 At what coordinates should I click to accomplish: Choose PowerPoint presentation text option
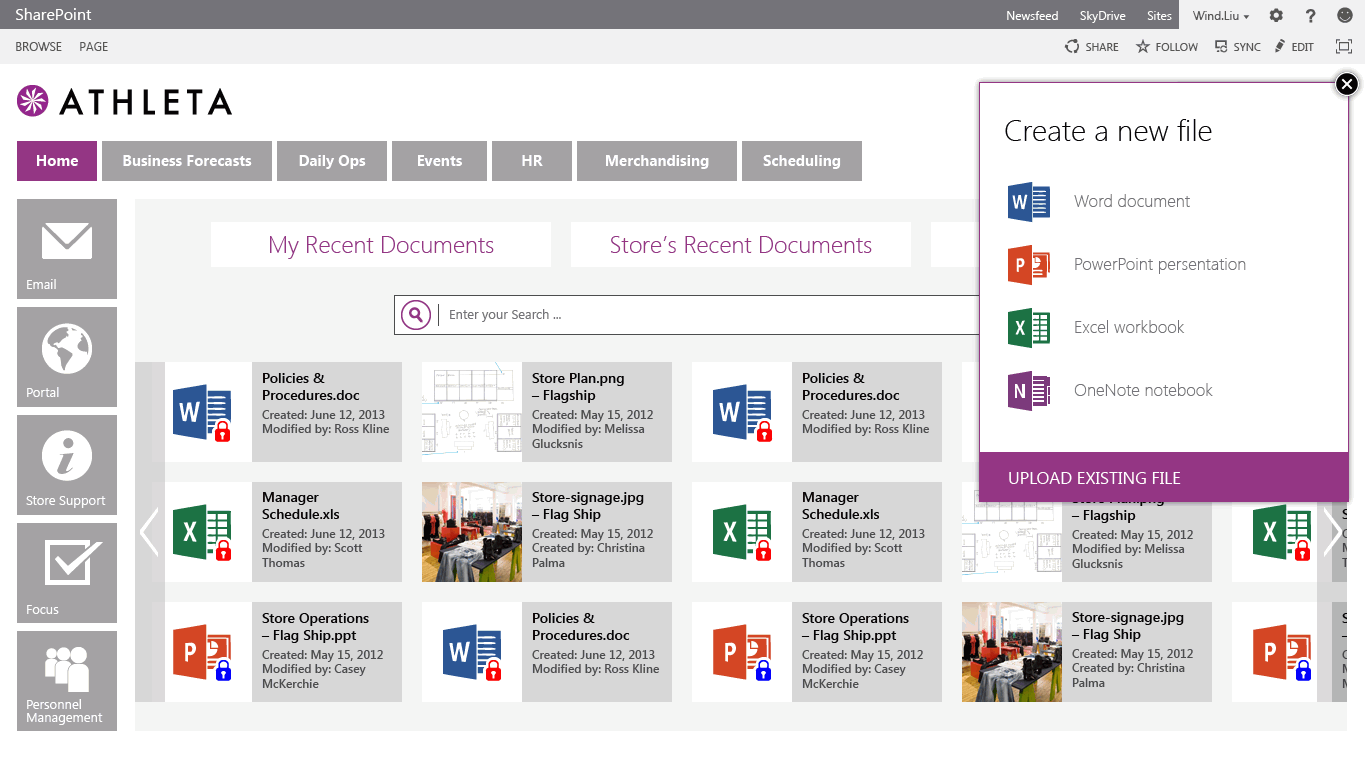(1160, 265)
